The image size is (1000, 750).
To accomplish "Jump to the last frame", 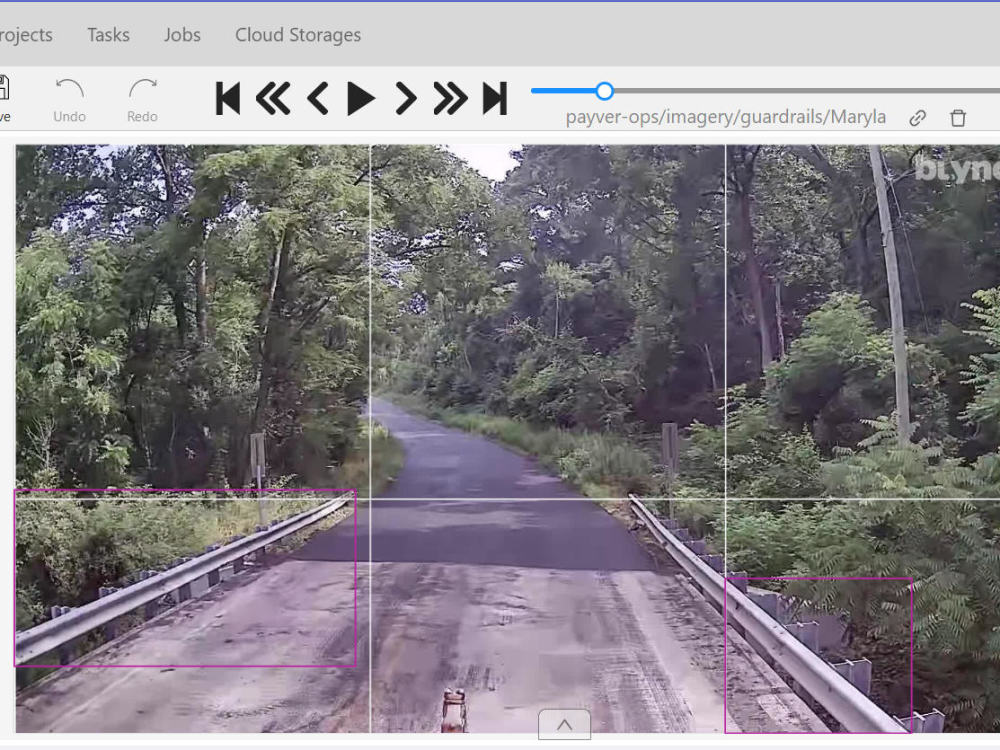I will (495, 98).
